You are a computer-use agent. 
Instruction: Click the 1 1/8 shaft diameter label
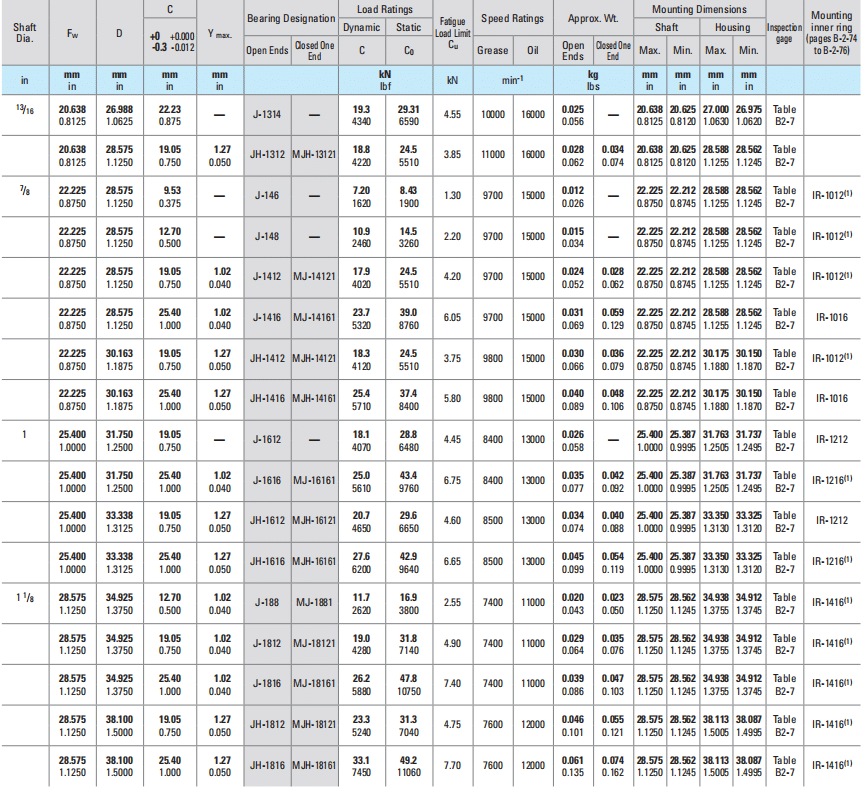pos(25,597)
